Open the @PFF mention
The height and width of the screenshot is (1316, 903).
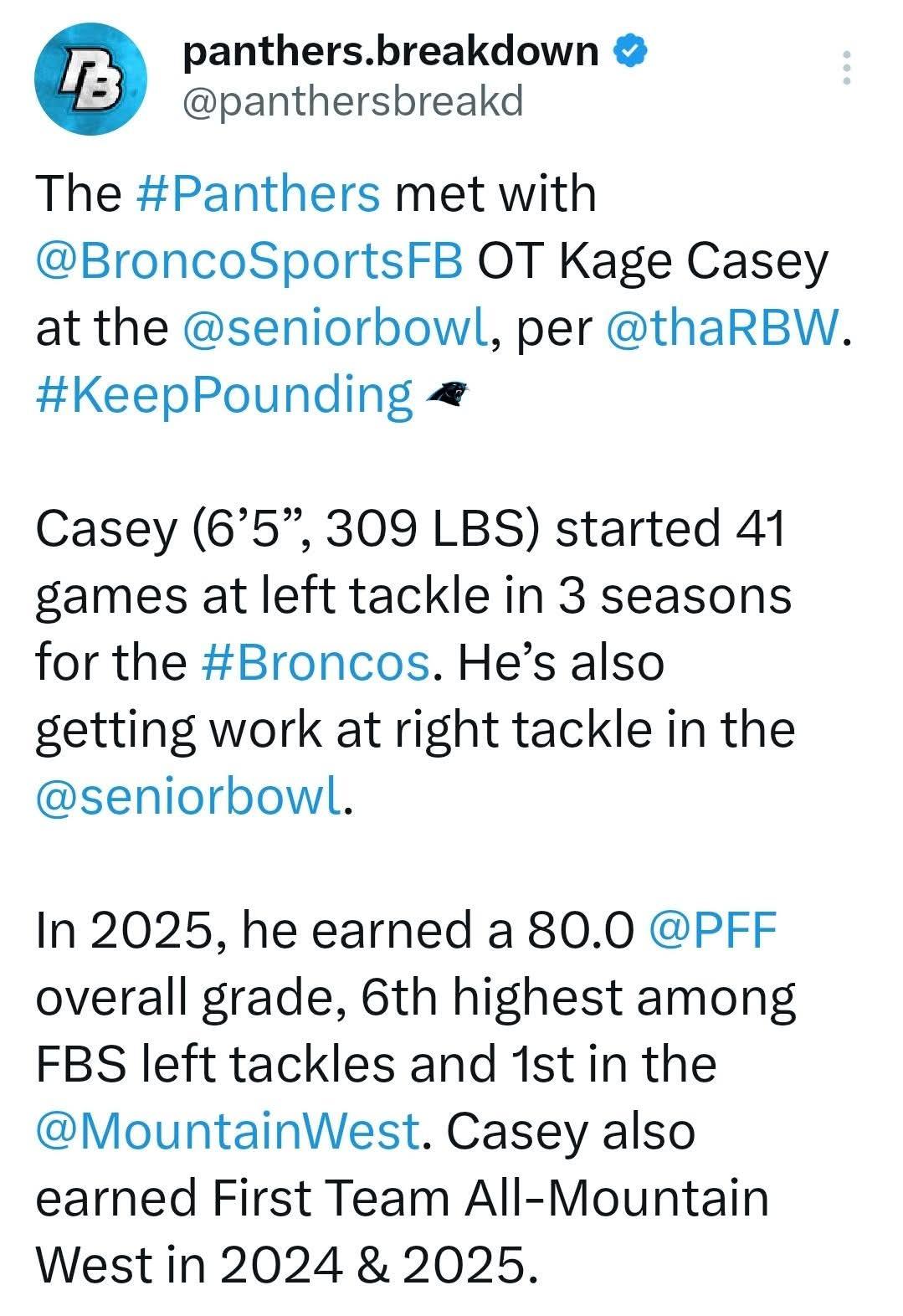click(x=713, y=930)
